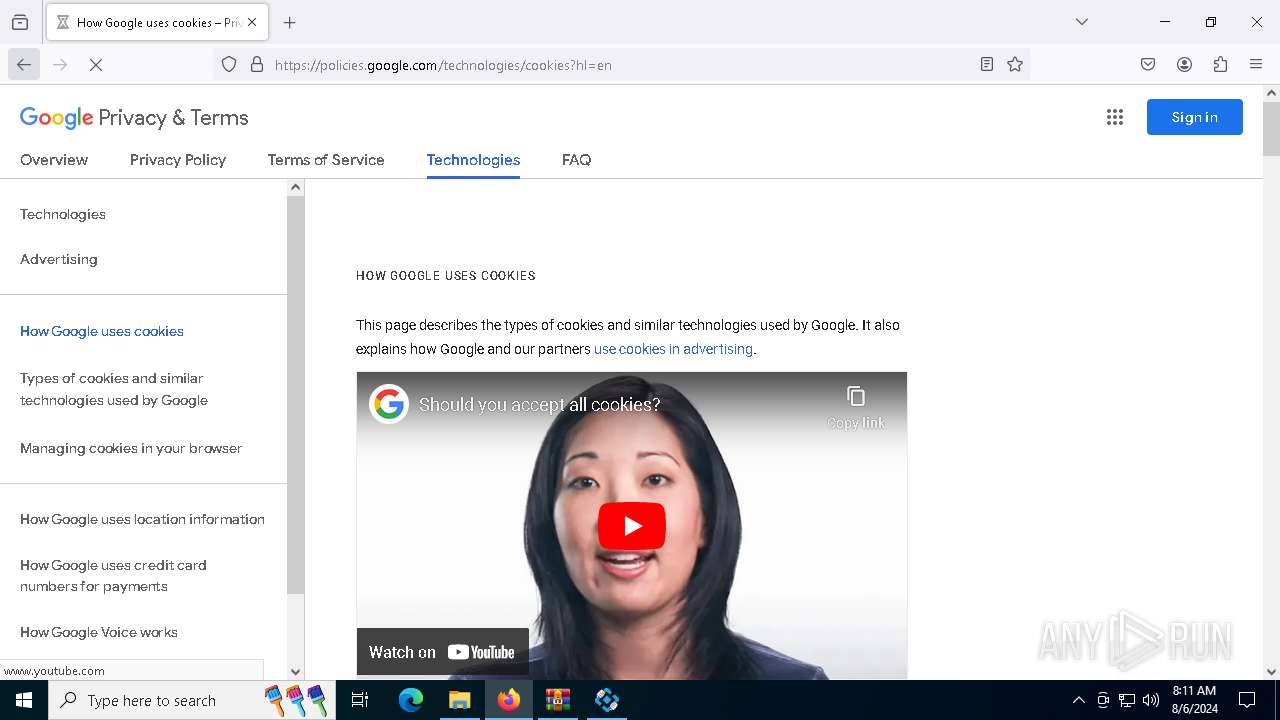Click the Sign in button

[x=1195, y=117]
